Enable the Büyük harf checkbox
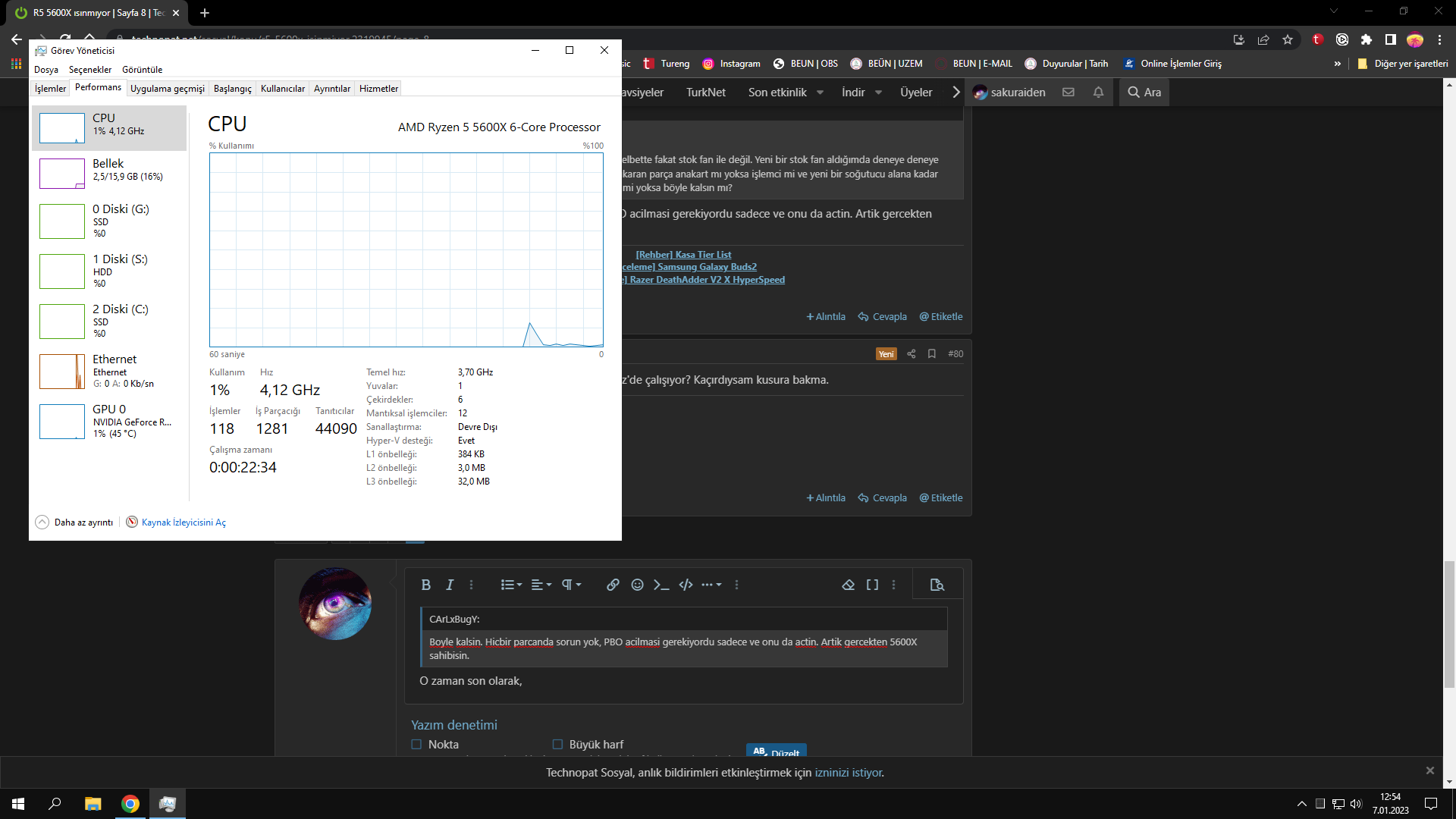Viewport: 1456px width, 819px height. point(557,745)
